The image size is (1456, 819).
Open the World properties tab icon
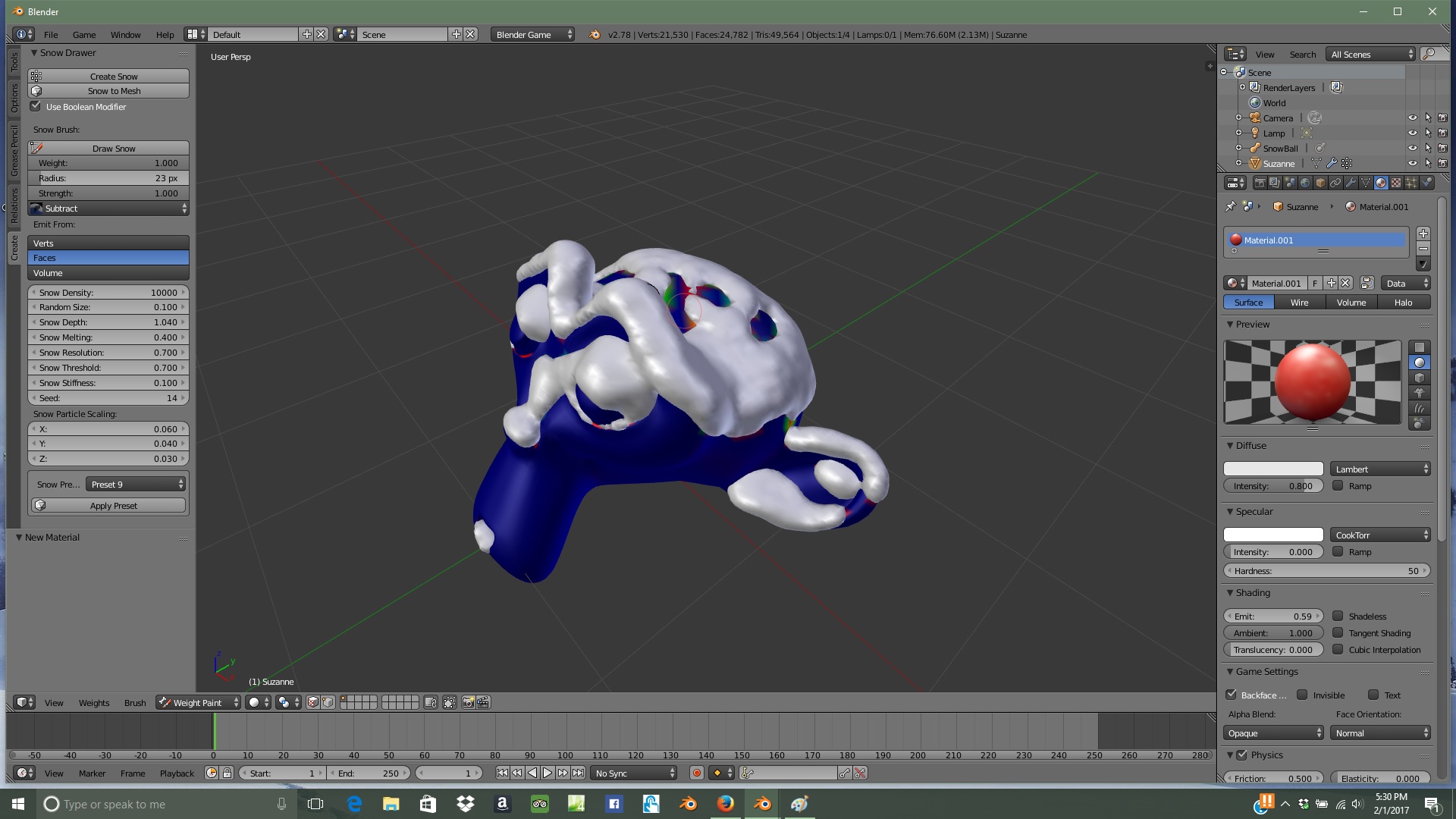pos(1305,183)
